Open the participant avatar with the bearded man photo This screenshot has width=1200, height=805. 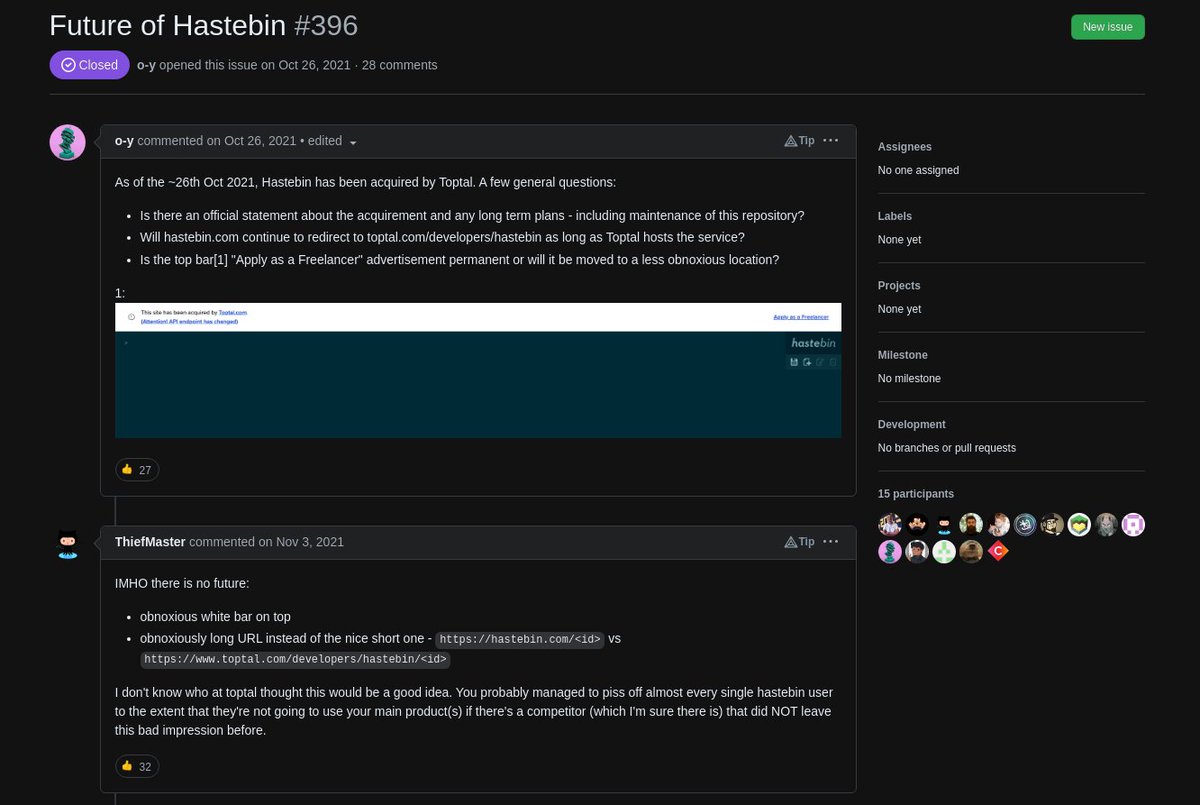click(971, 524)
